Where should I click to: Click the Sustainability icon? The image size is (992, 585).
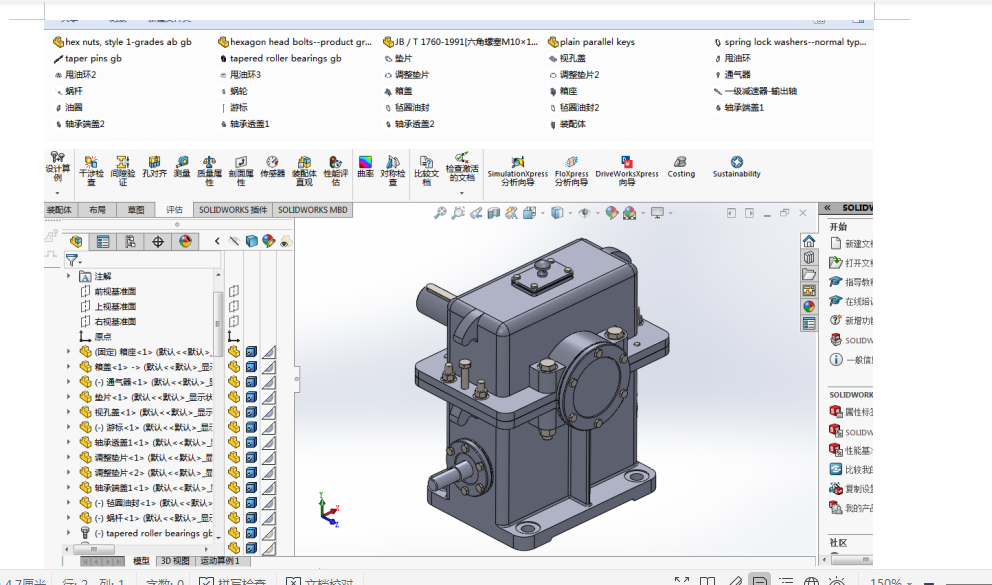pyautogui.click(x=737, y=167)
